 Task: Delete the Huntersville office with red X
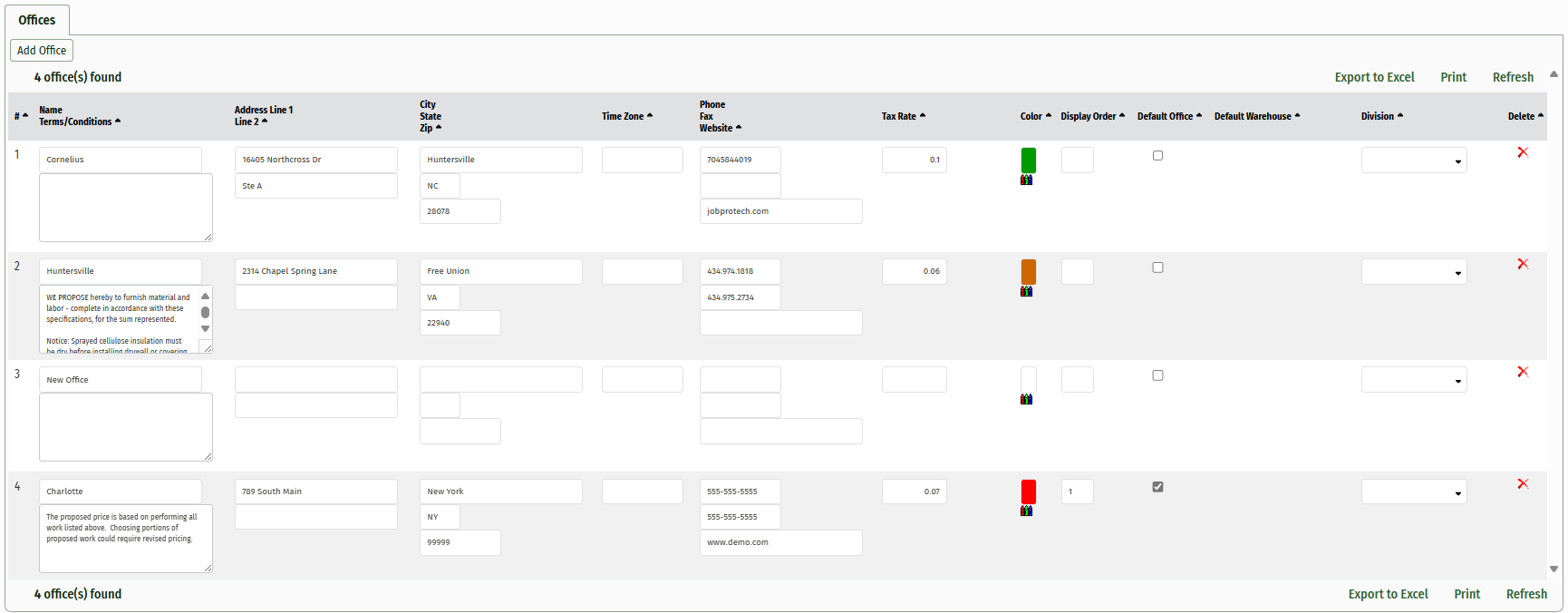click(x=1523, y=264)
